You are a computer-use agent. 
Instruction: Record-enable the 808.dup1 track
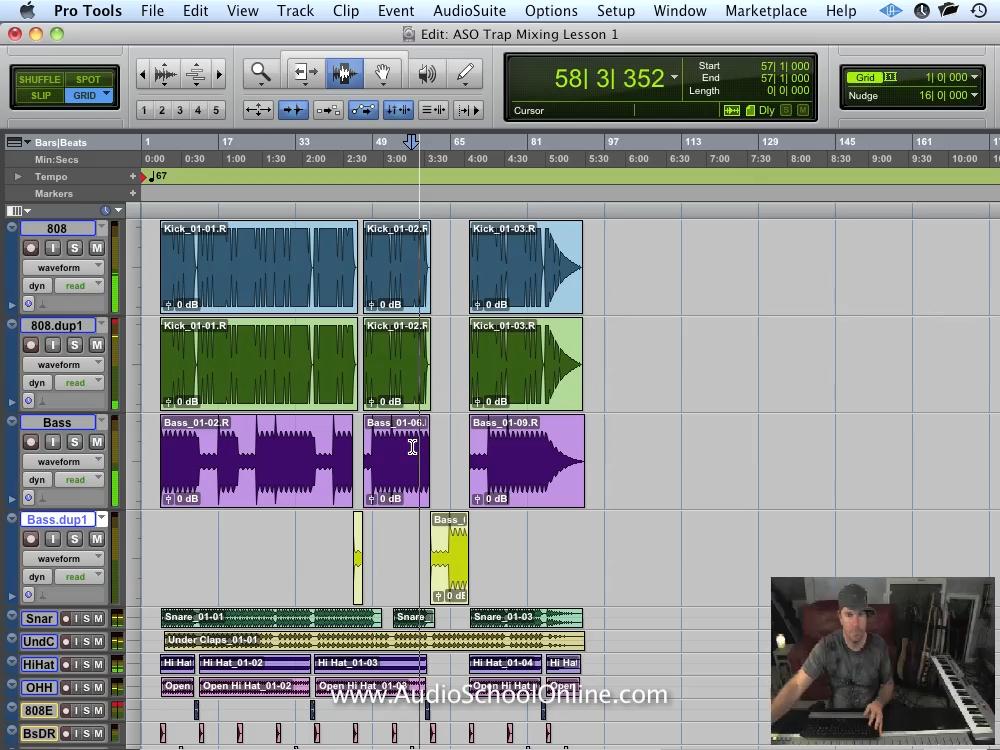coord(31,345)
